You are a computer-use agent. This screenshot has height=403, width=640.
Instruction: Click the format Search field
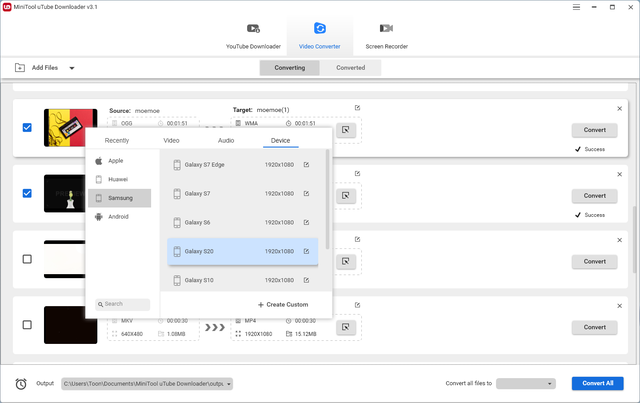pyautogui.click(x=125, y=304)
